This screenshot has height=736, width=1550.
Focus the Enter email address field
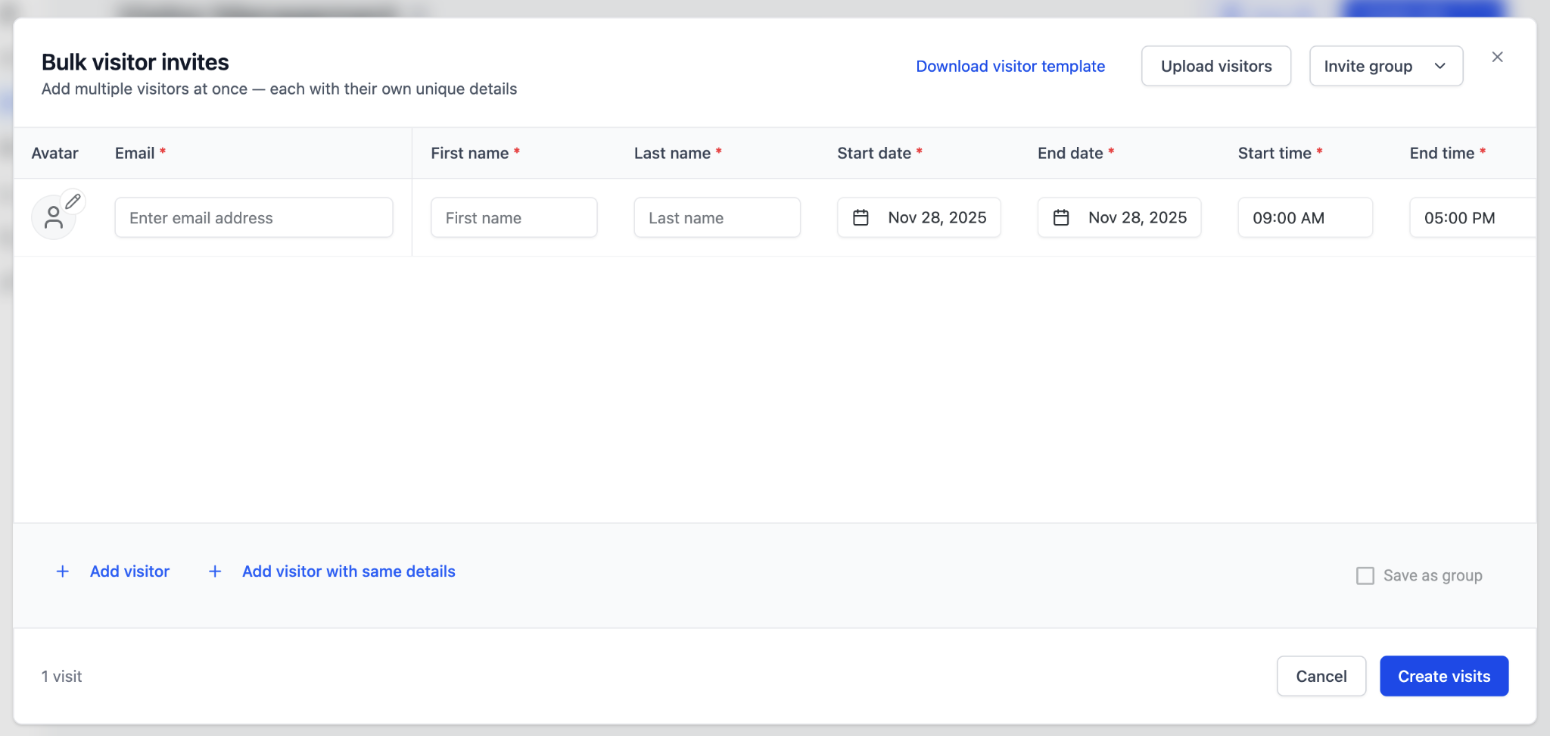tap(254, 218)
